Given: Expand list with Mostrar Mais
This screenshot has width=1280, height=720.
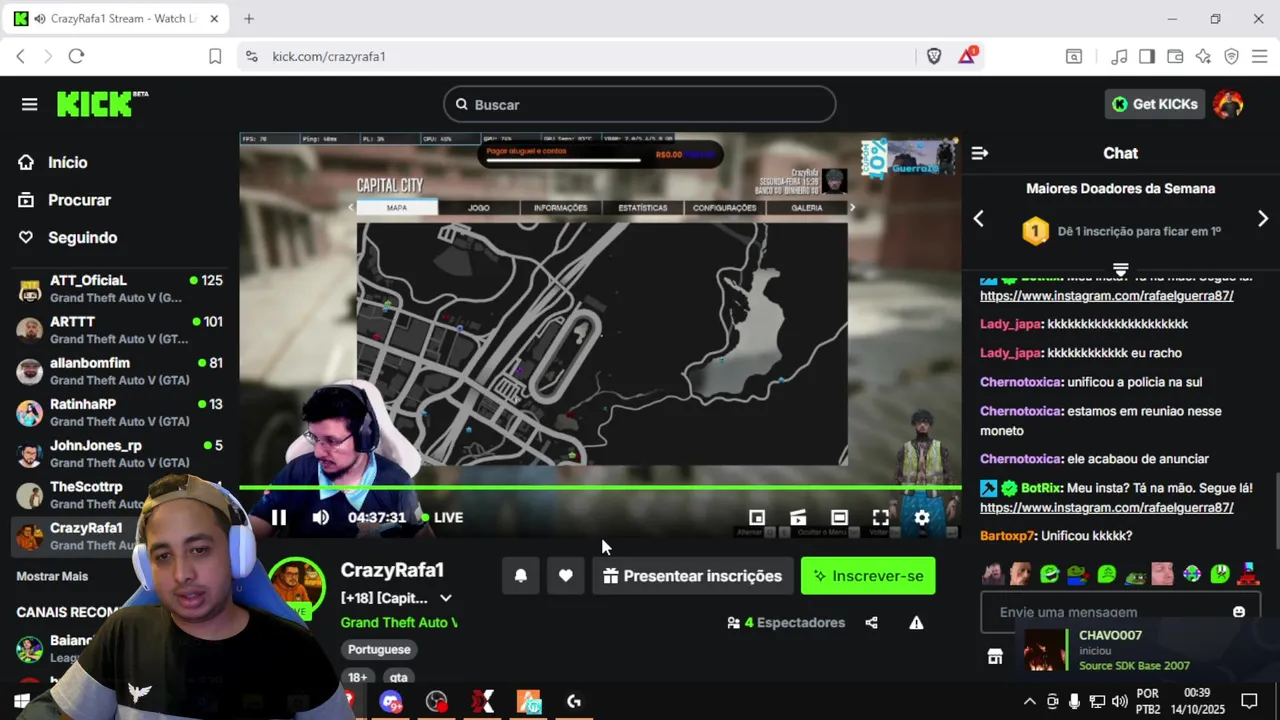Looking at the screenshot, I should click(52, 576).
